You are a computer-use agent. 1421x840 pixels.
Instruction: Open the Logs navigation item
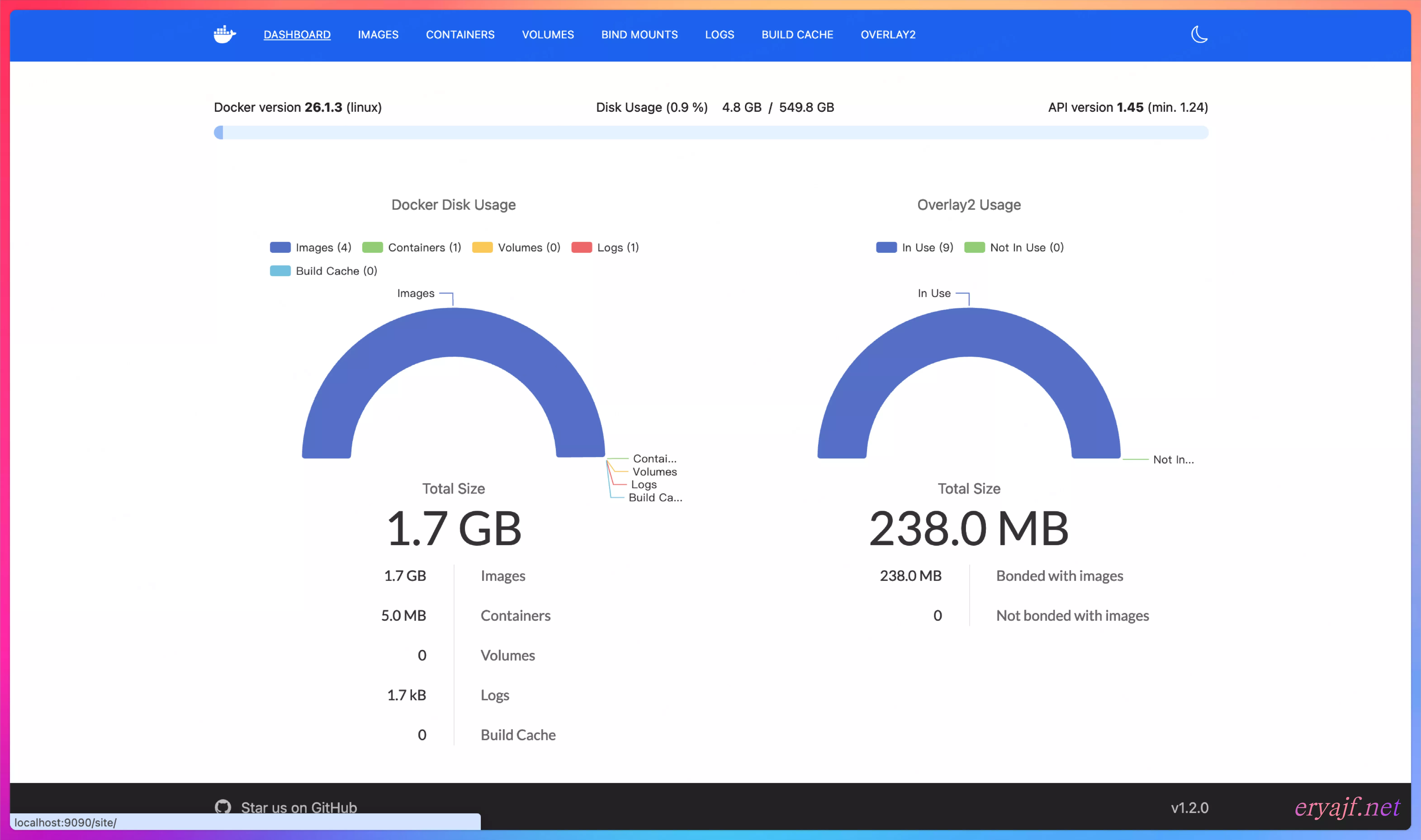pyautogui.click(x=719, y=35)
